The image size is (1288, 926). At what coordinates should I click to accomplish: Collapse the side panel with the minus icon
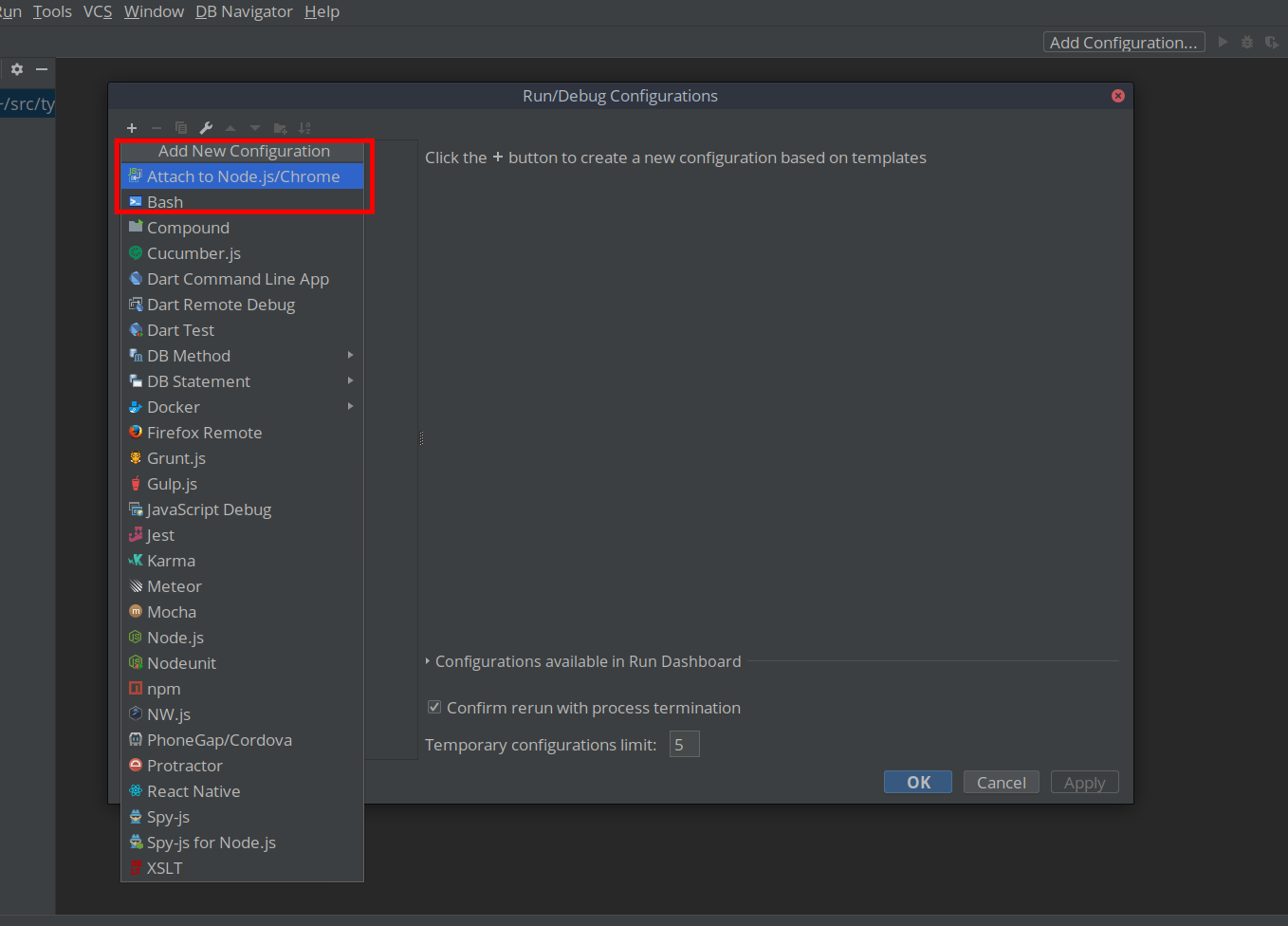42,69
